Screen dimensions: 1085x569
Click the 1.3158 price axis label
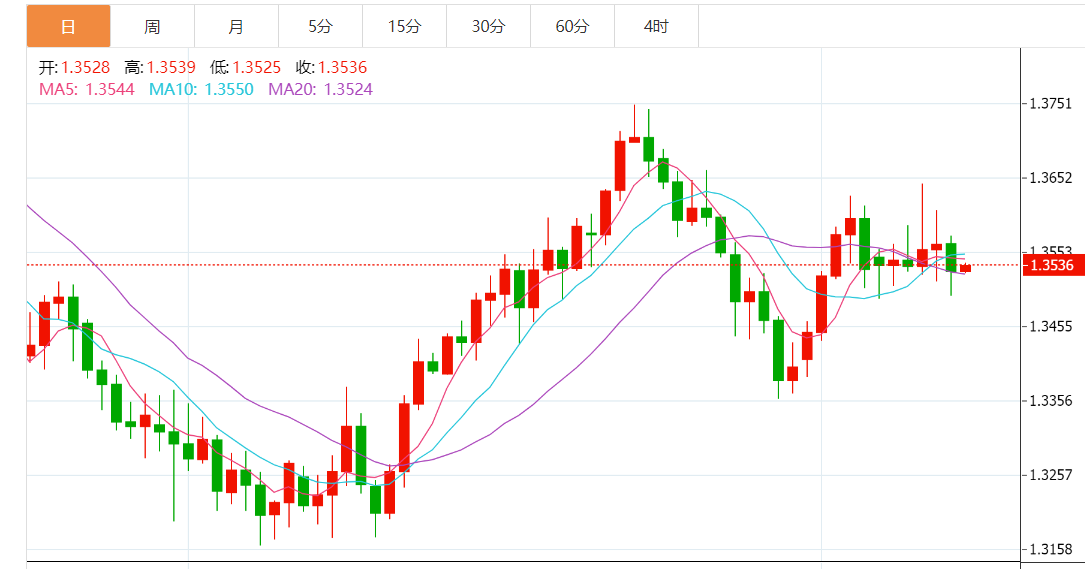(x=1050, y=549)
